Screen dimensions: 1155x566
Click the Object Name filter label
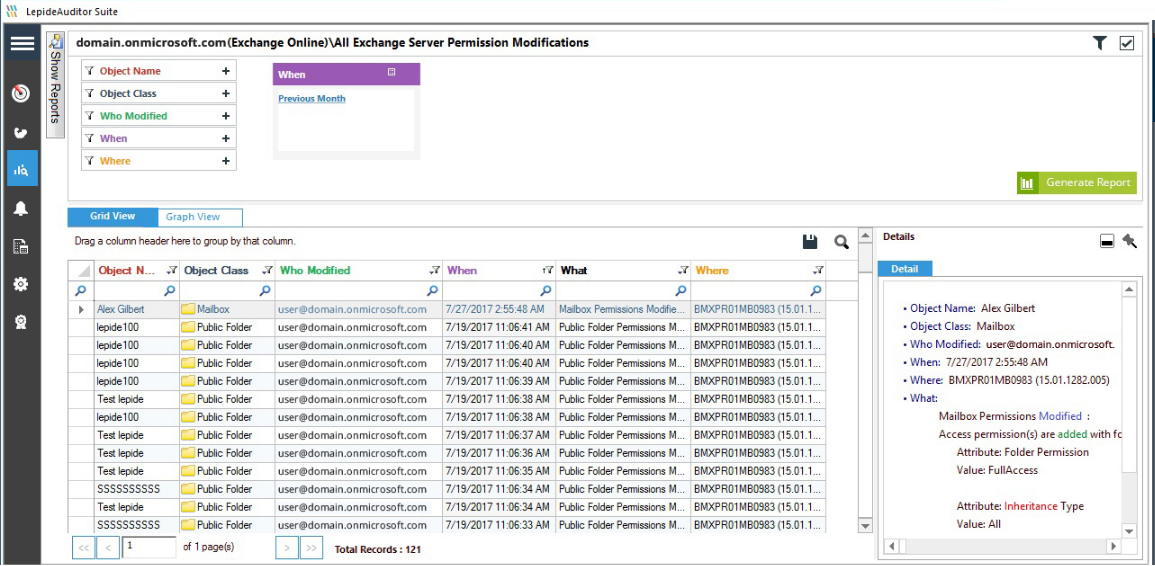tap(130, 71)
